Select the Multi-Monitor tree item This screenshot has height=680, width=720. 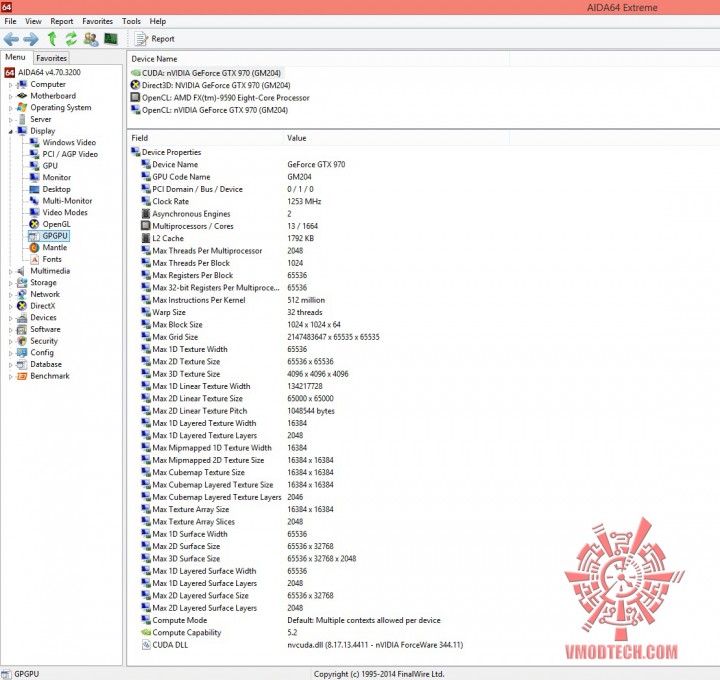[67, 201]
